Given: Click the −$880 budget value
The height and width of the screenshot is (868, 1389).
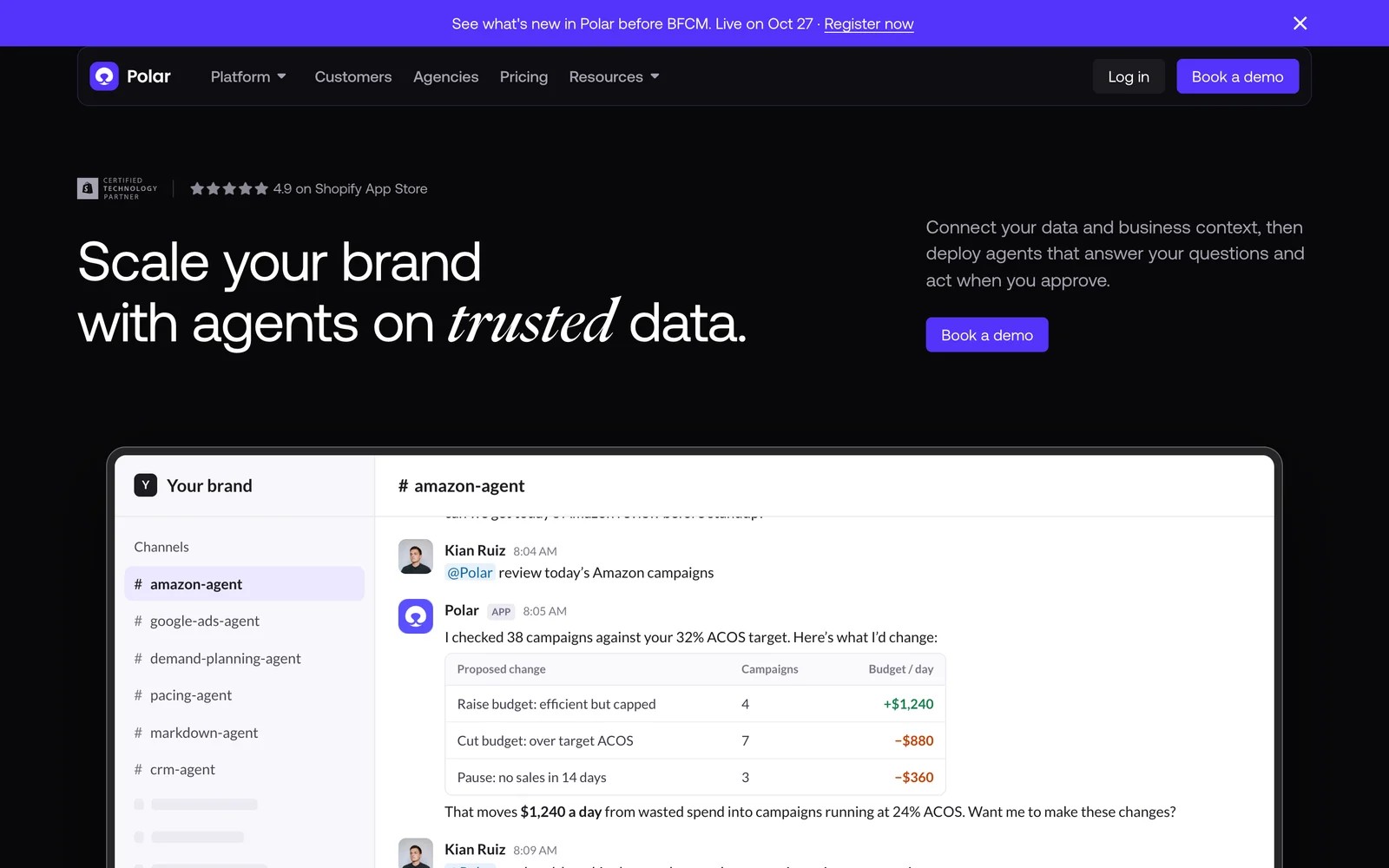Looking at the screenshot, I should click(914, 740).
